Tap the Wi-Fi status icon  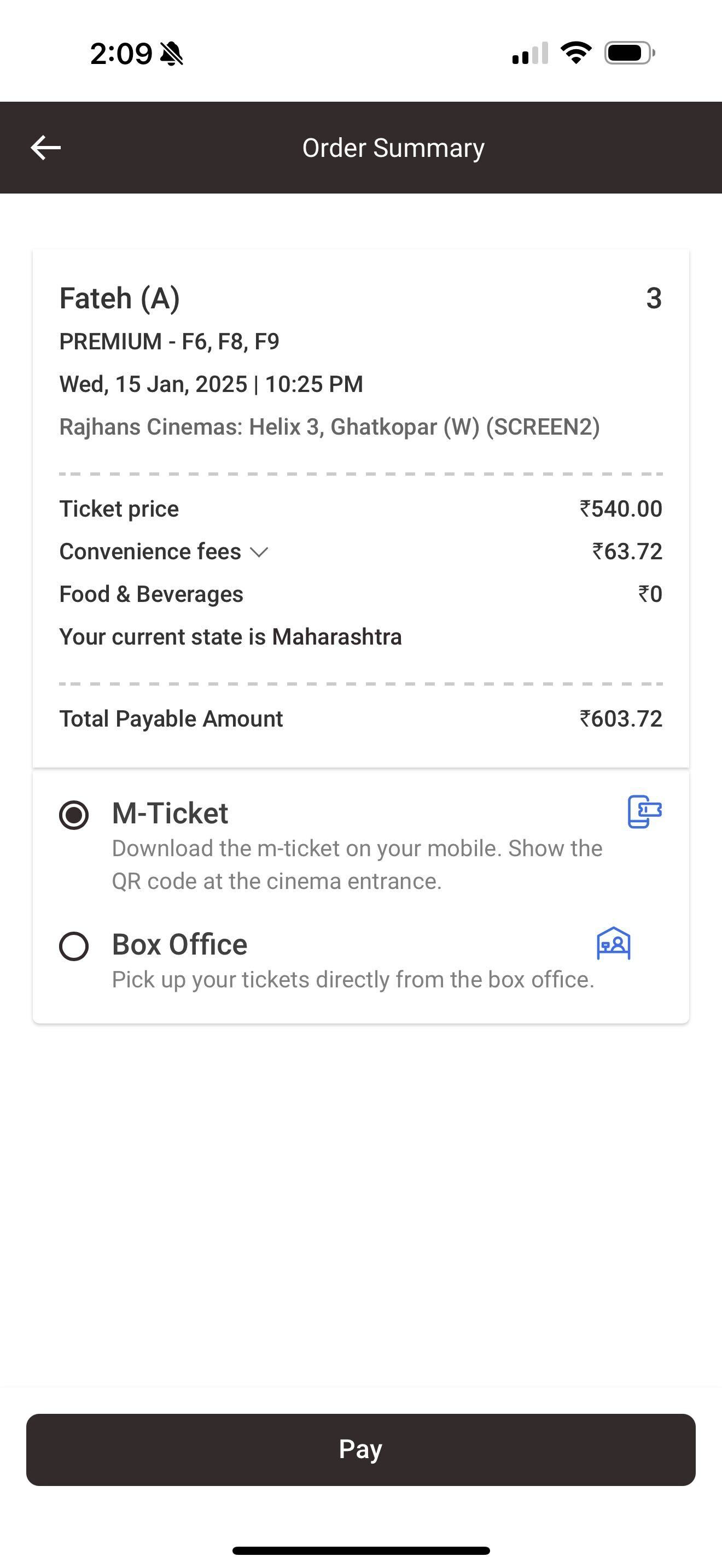click(576, 53)
